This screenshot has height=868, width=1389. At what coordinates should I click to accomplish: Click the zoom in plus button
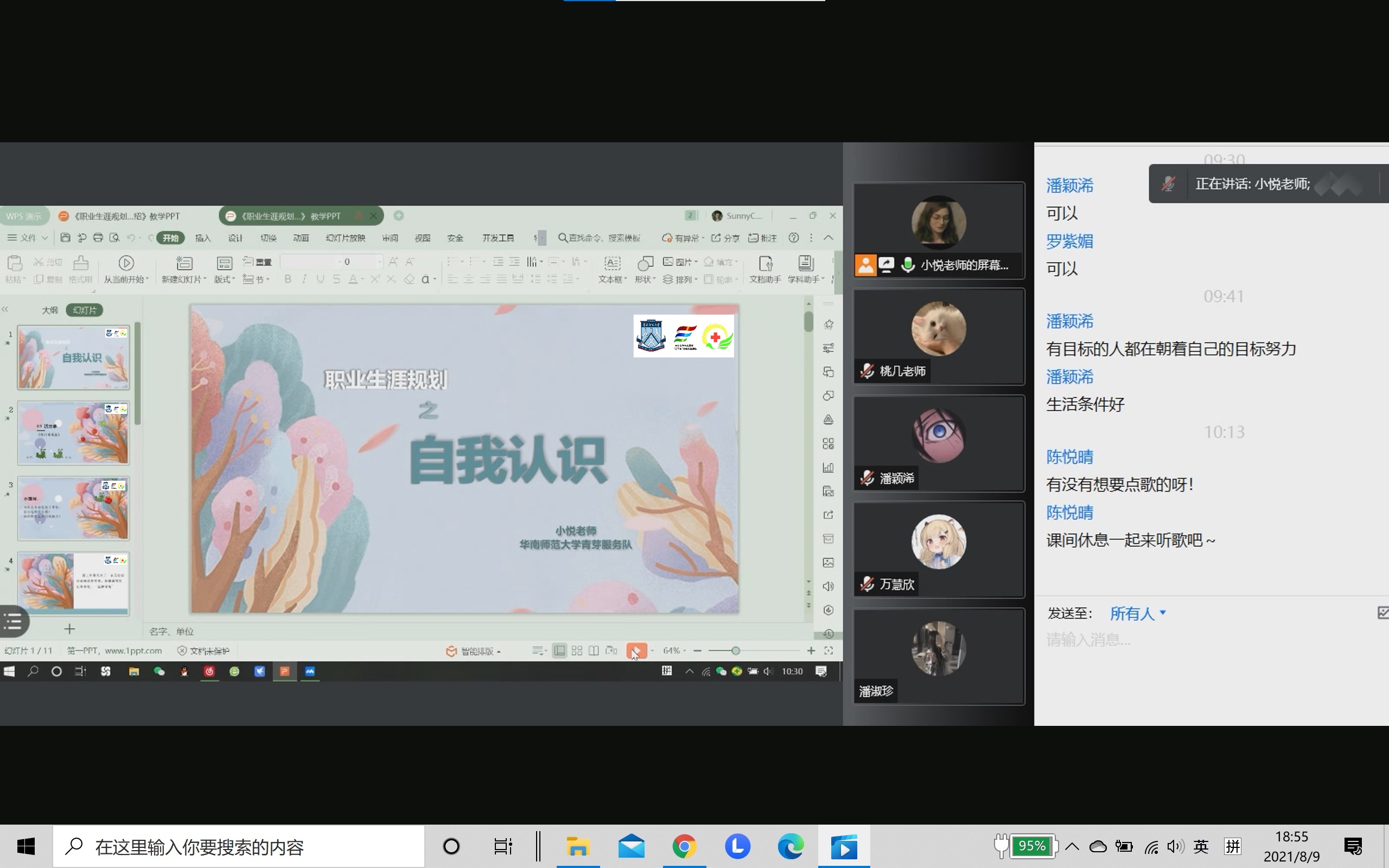coord(811,650)
